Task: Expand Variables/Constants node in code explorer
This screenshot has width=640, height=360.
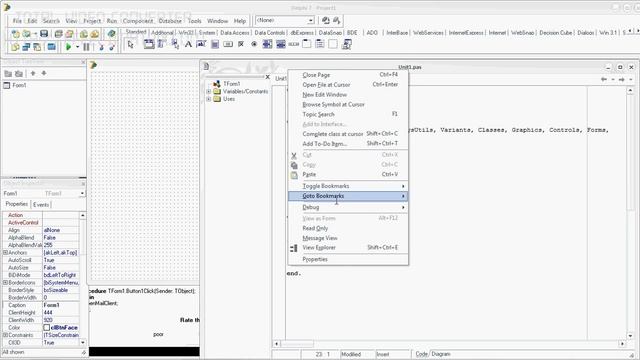Action: coord(209,91)
